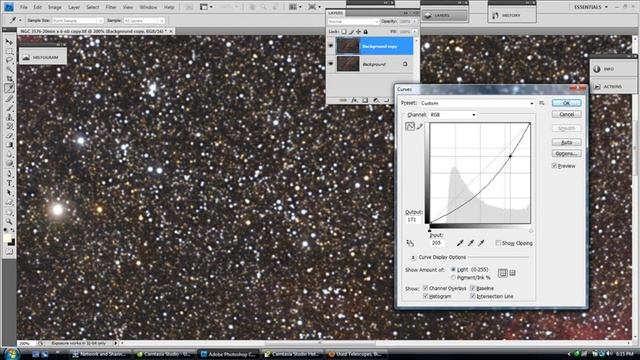Open the Window menu
Viewport: 640px width, 360px height.
click(x=148, y=7)
